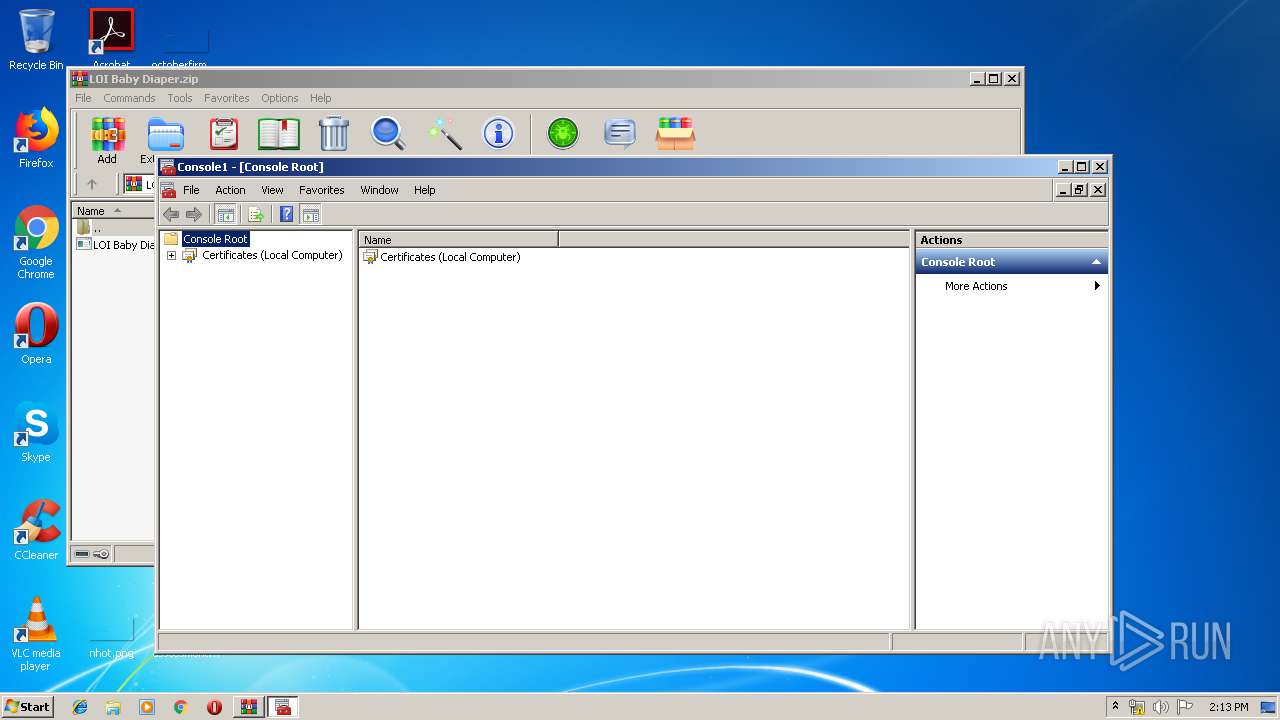
Task: Click the View book icon in WinRAR
Action: tap(279, 133)
